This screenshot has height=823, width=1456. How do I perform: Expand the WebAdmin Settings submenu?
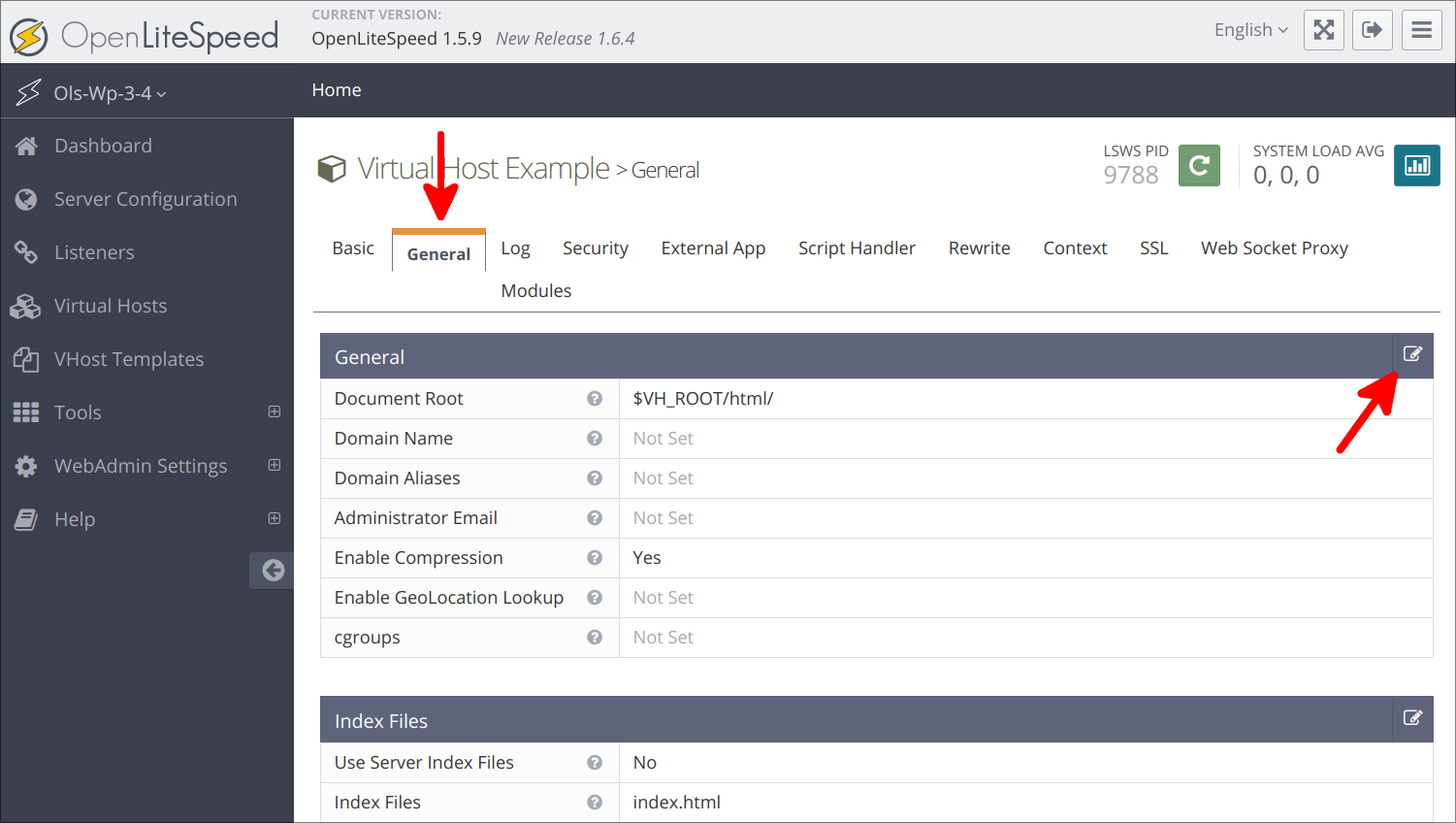pos(275,465)
